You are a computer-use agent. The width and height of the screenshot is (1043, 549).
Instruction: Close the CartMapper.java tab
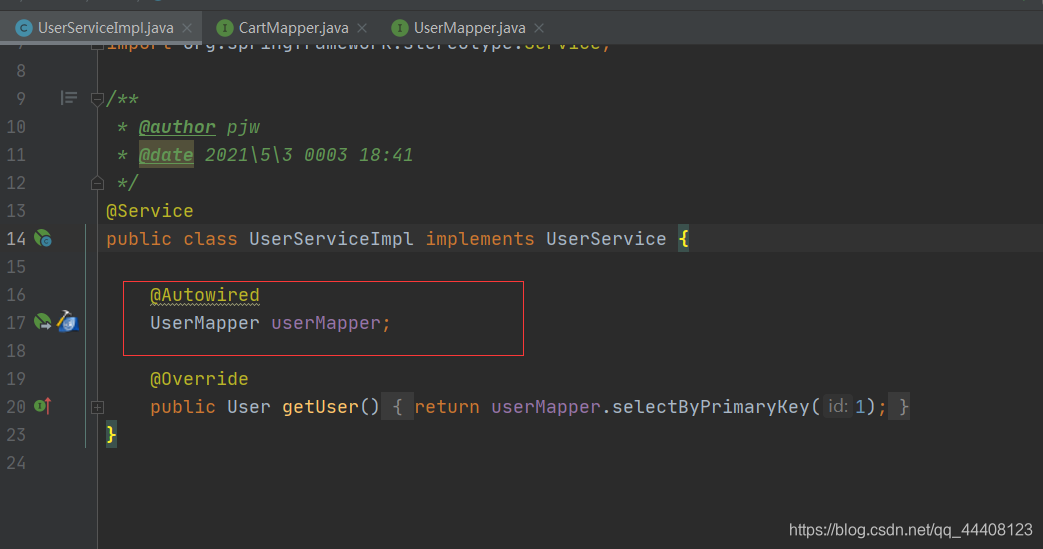(x=362, y=28)
